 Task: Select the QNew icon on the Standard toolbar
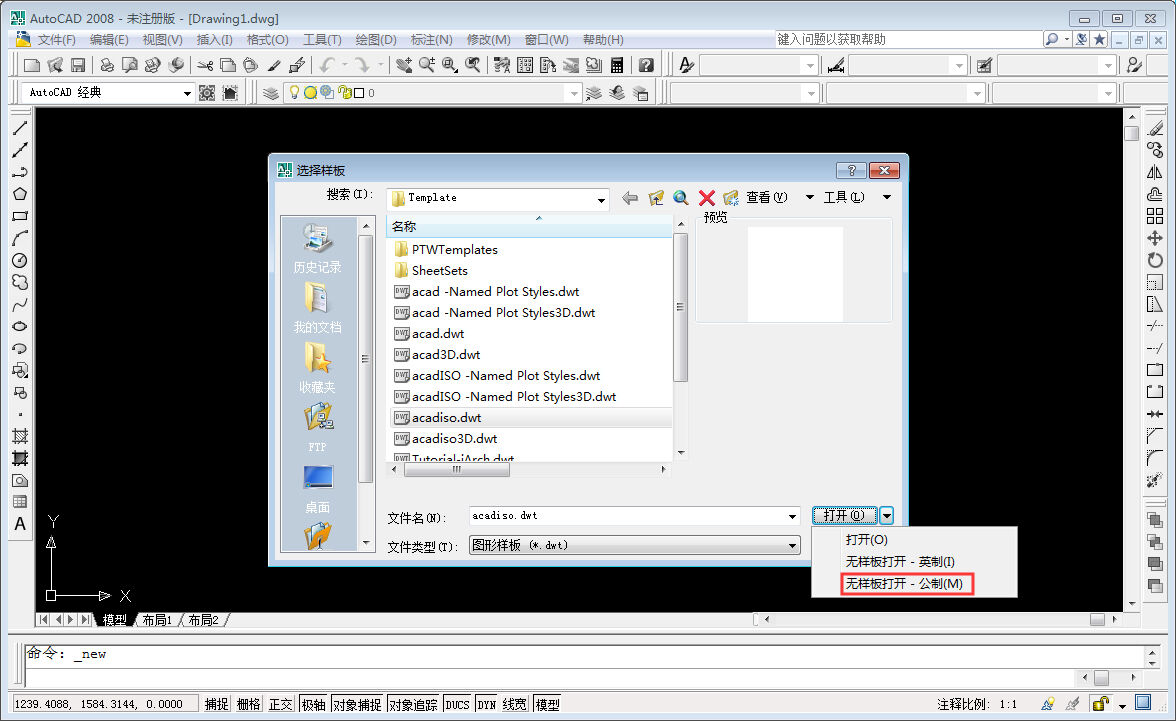click(31, 64)
